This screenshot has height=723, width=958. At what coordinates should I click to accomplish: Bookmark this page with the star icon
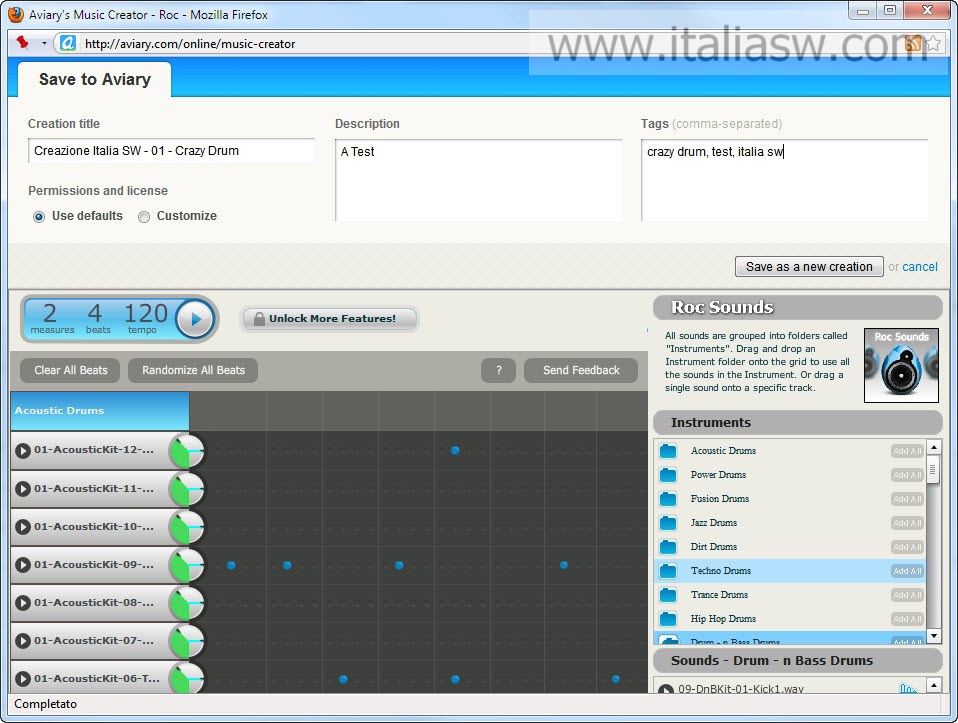tap(934, 43)
